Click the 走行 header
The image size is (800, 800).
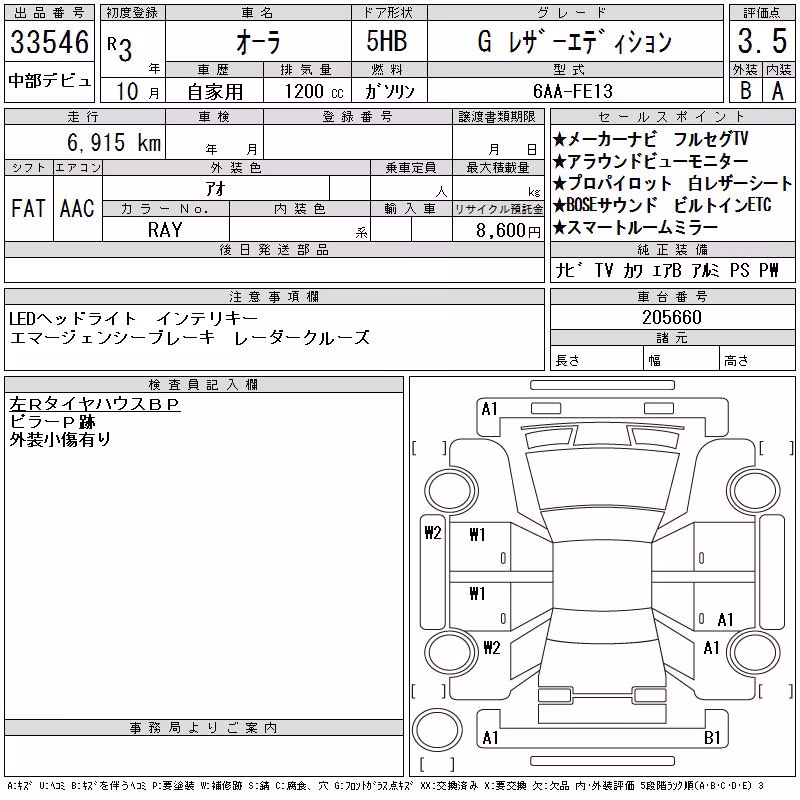click(x=83, y=117)
